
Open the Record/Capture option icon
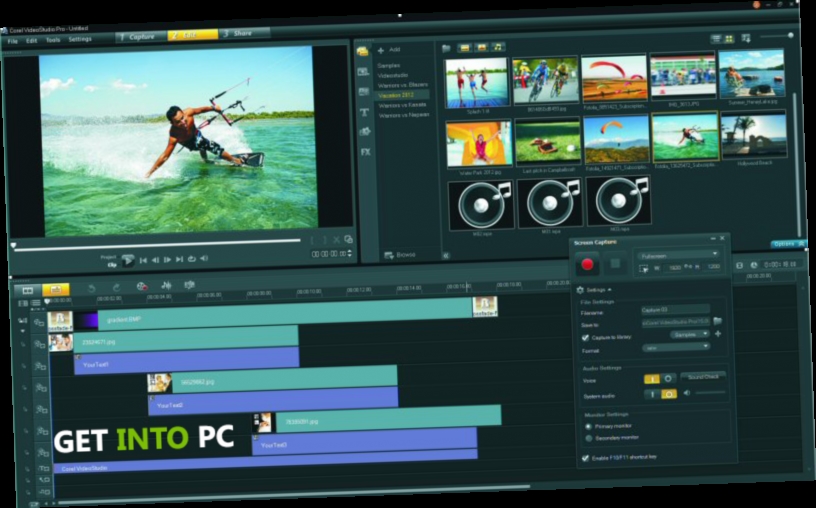[x=142, y=286]
